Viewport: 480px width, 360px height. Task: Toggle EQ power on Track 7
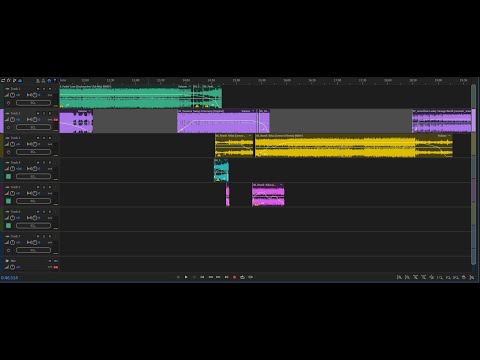[9, 250]
